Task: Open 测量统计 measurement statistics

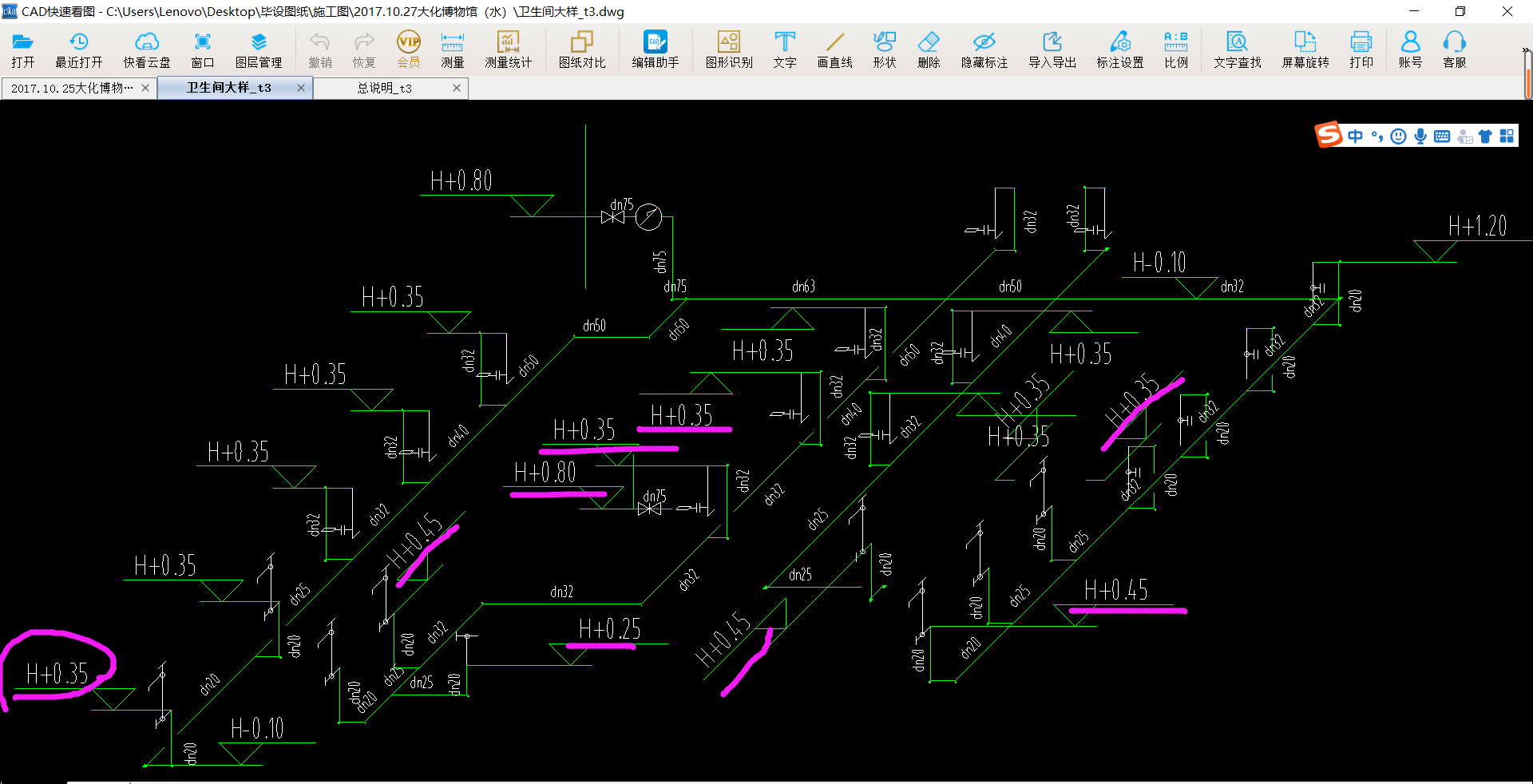Action: pos(509,49)
